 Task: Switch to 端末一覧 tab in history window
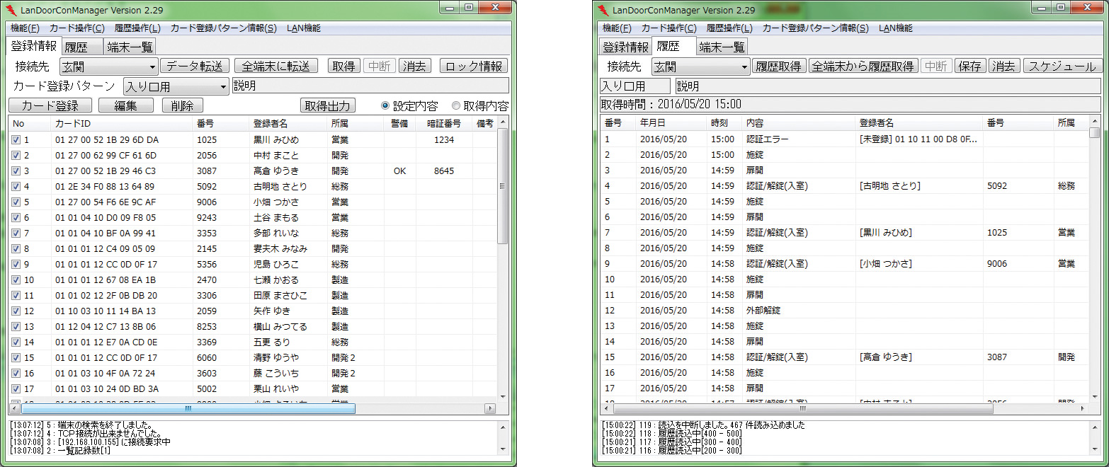[721, 47]
